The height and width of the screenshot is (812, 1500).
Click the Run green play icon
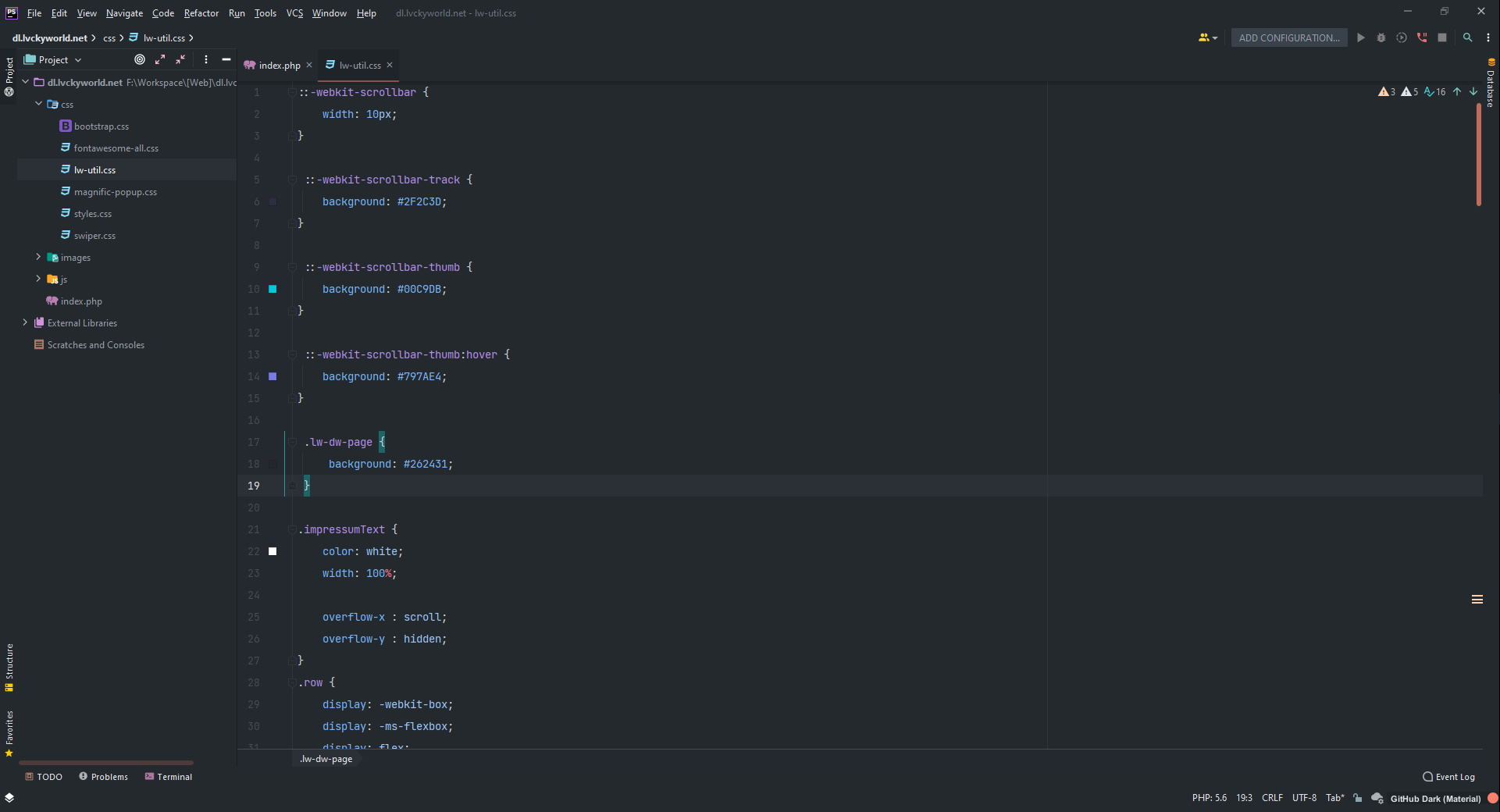(1361, 37)
